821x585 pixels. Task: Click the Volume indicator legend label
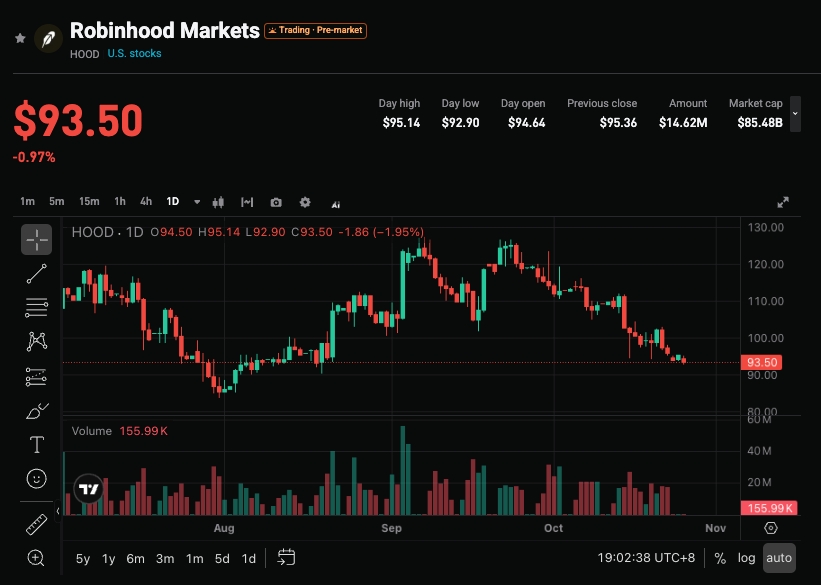92,431
